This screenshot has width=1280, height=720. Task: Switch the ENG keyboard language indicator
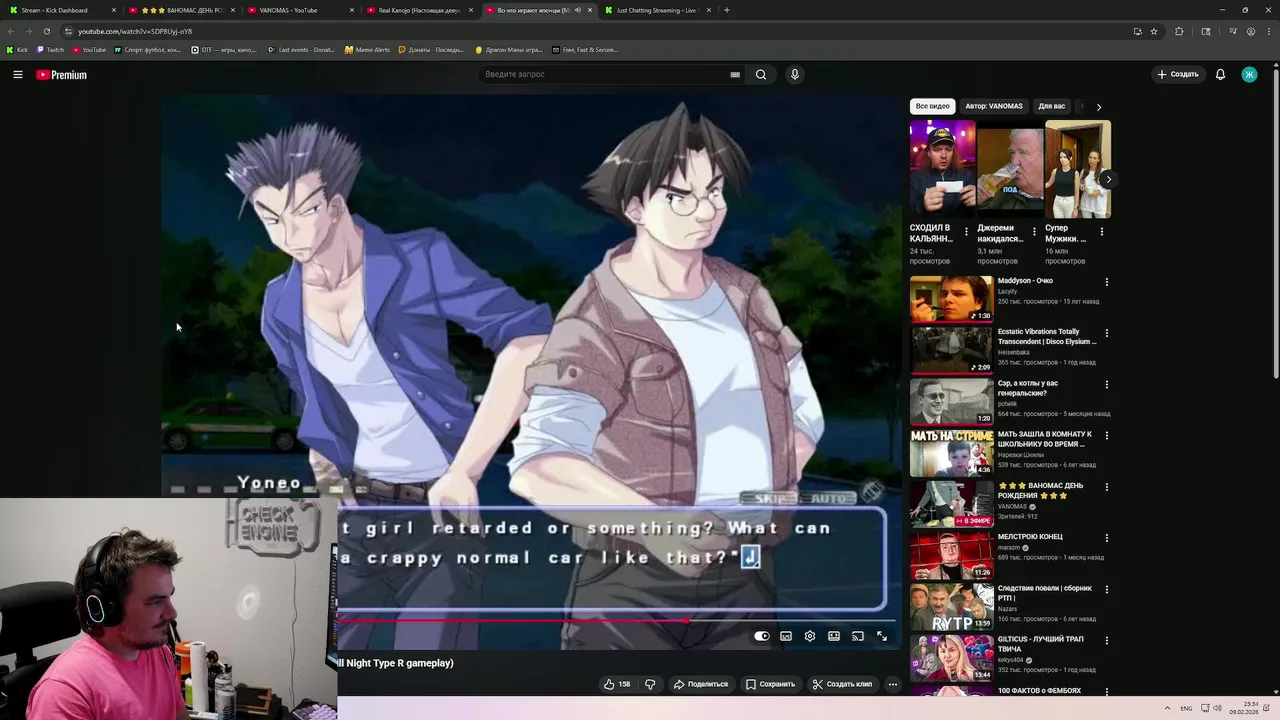(x=1187, y=708)
